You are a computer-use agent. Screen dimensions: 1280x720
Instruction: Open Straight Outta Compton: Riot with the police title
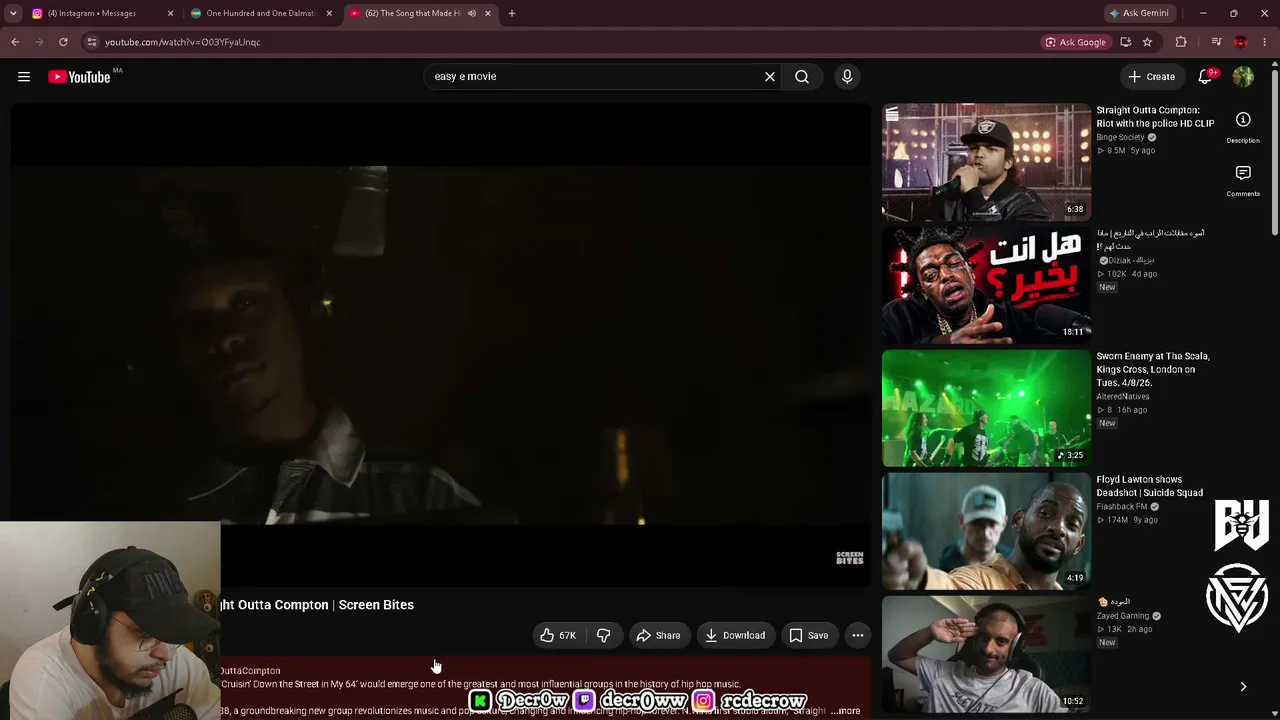(1155, 117)
